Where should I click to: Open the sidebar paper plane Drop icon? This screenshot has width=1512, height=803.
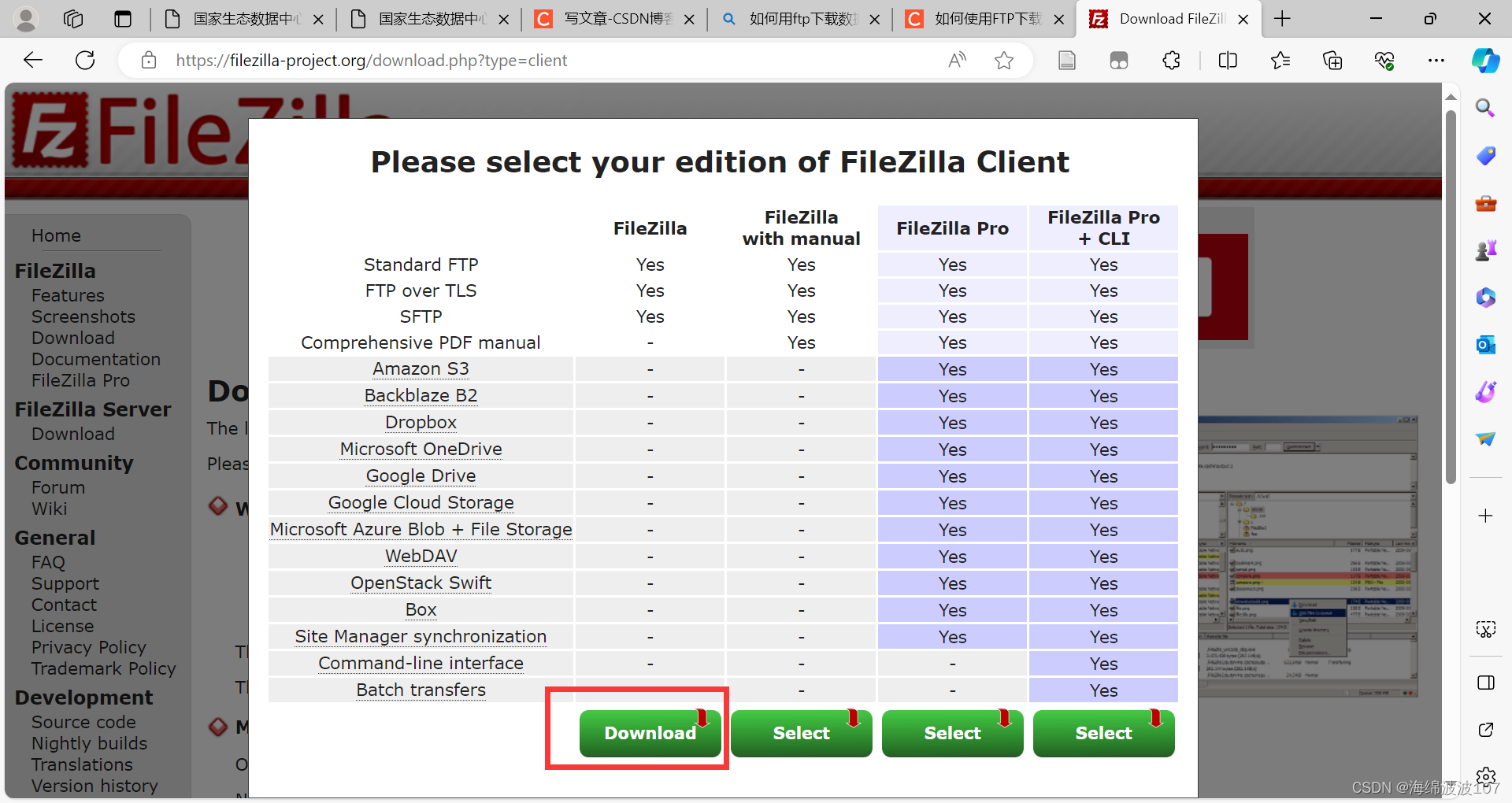tap(1485, 439)
